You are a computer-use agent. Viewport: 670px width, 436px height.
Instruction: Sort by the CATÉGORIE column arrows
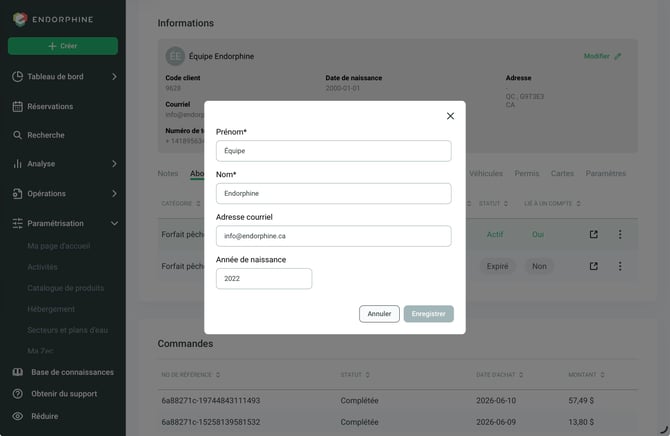click(198, 203)
